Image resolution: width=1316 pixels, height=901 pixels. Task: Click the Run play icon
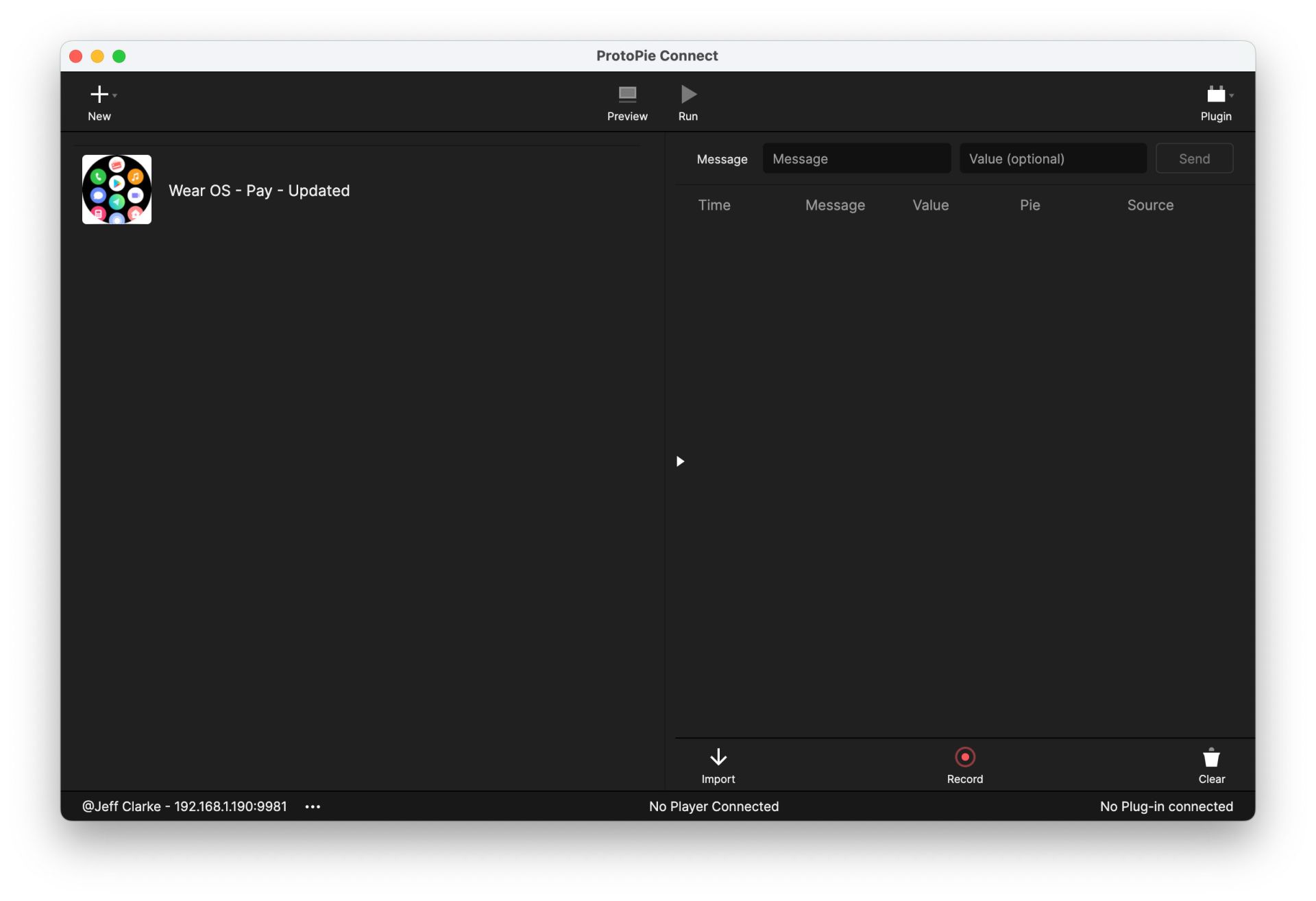pos(688,94)
